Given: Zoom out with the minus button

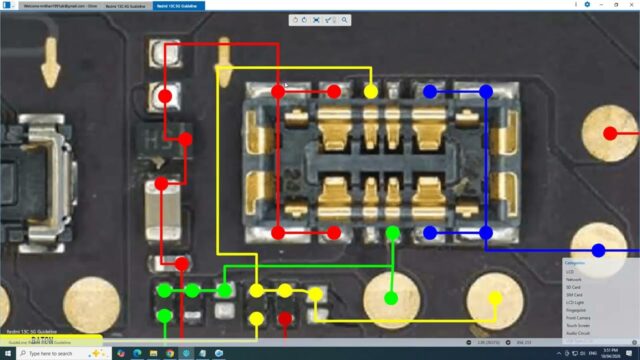Looking at the screenshot, I should [469, 342].
